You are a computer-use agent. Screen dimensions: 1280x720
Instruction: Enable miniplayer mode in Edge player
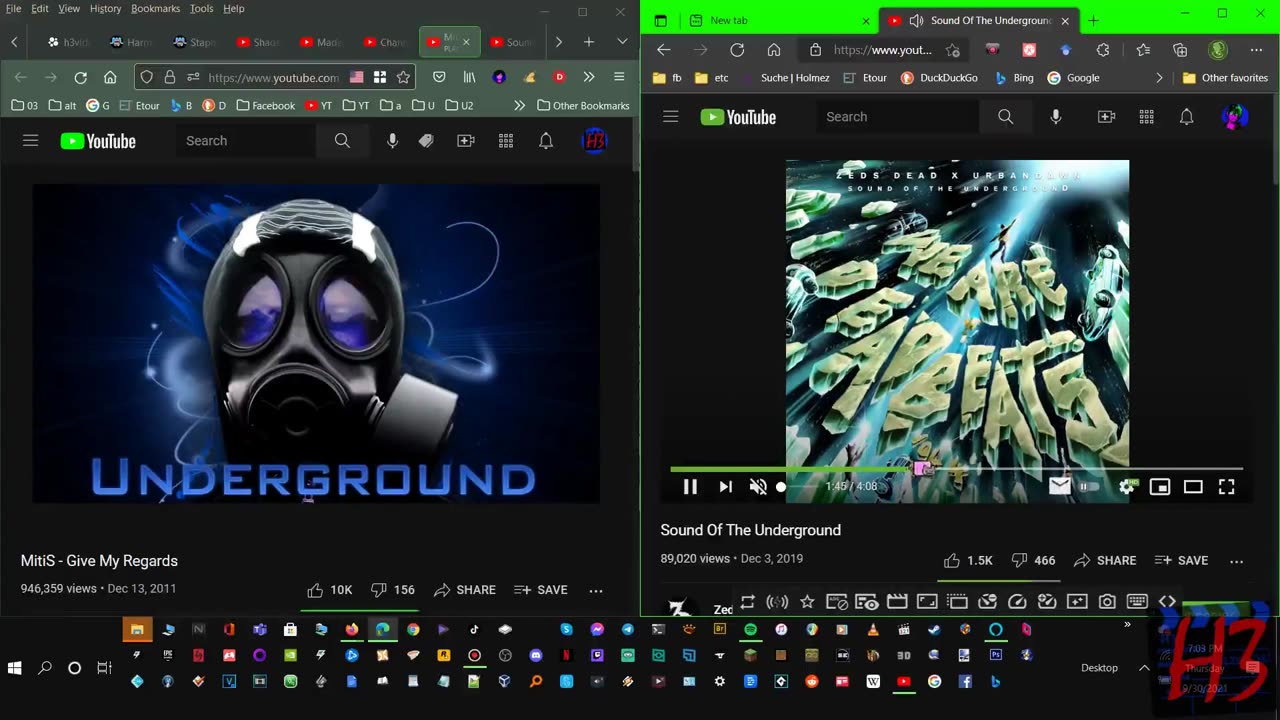[1160, 487]
